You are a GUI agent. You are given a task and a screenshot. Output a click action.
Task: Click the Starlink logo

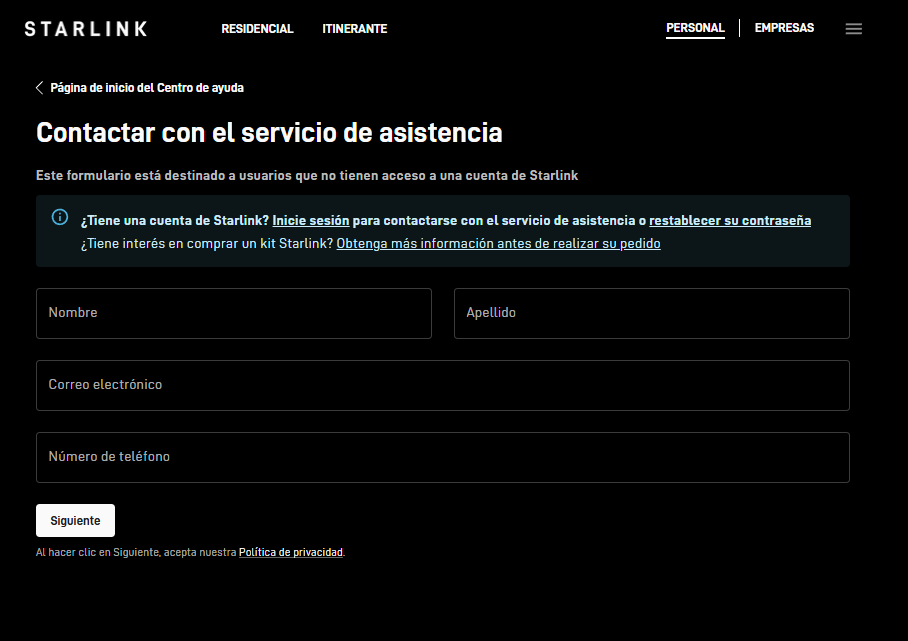[x=85, y=28]
